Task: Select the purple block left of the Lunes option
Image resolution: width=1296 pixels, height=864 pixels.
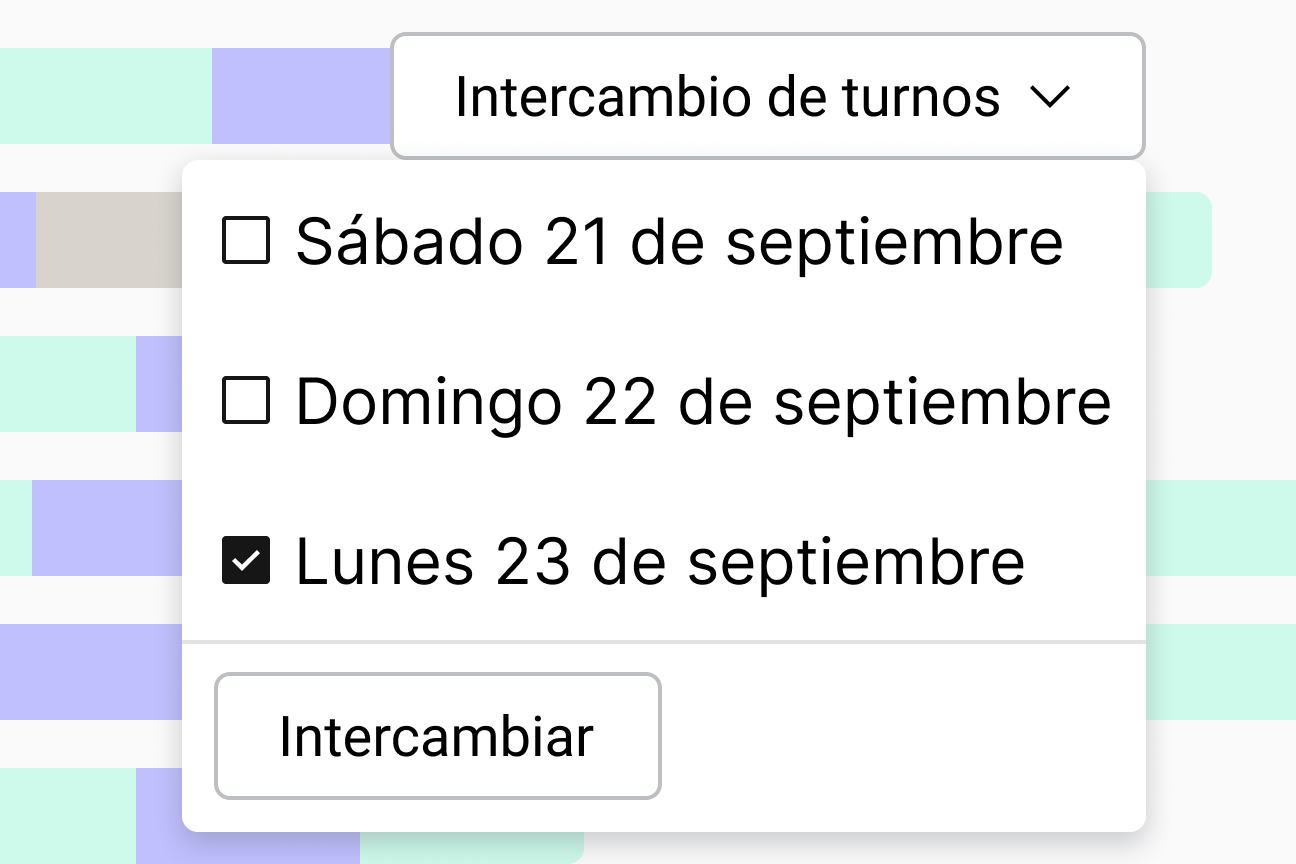Action: pos(106,528)
